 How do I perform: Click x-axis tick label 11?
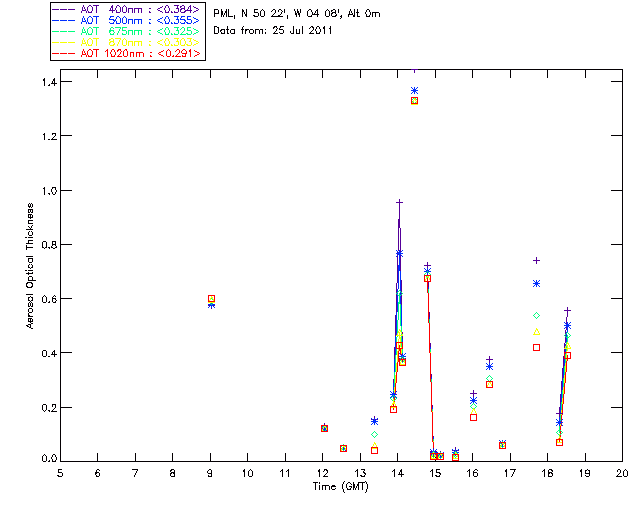coord(285,473)
